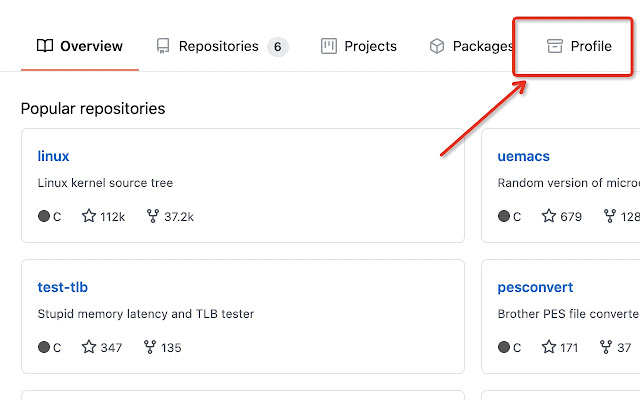Open the uemacs repository link

pos(523,156)
